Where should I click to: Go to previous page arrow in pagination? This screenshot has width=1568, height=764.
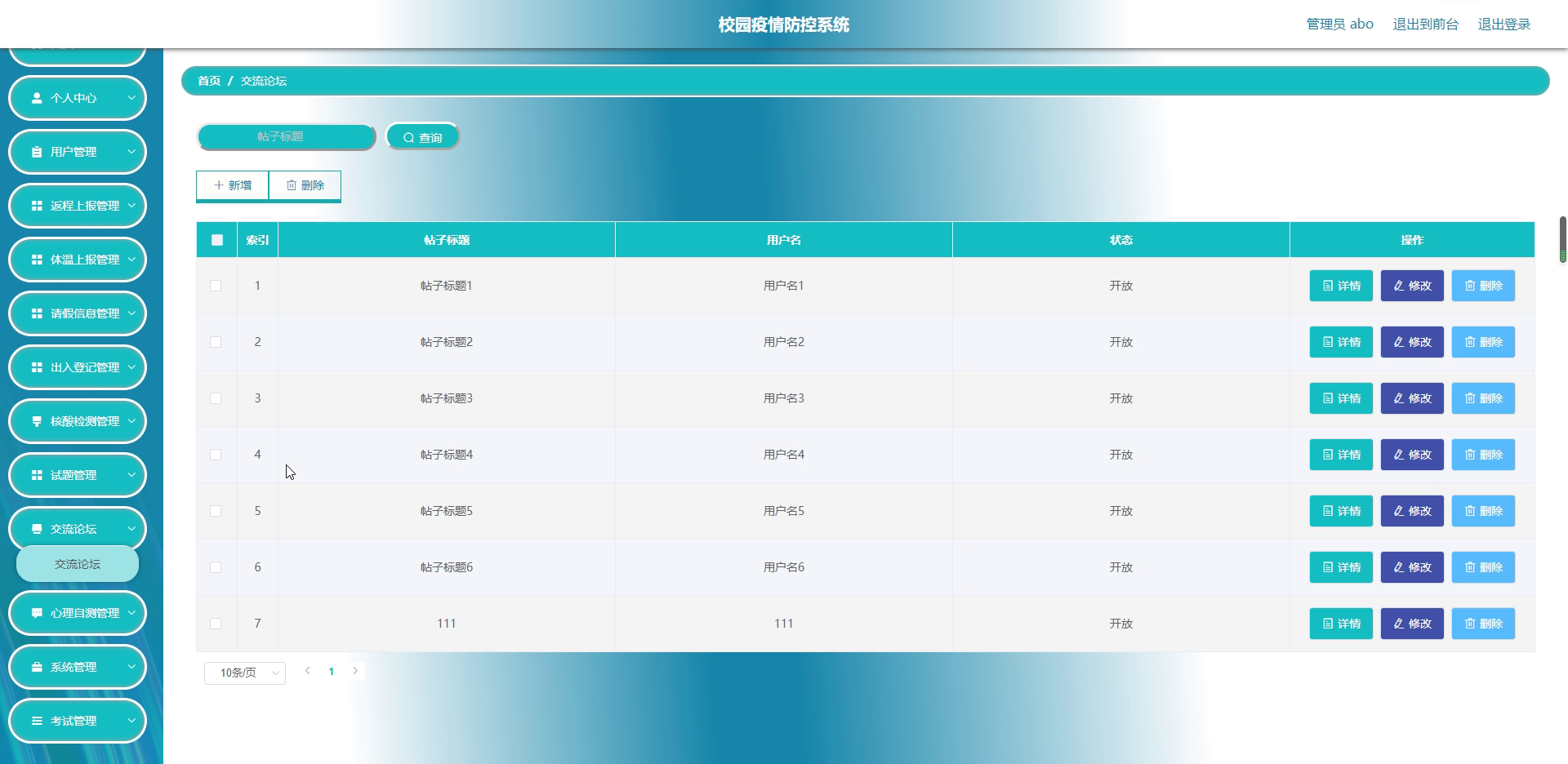click(x=307, y=671)
